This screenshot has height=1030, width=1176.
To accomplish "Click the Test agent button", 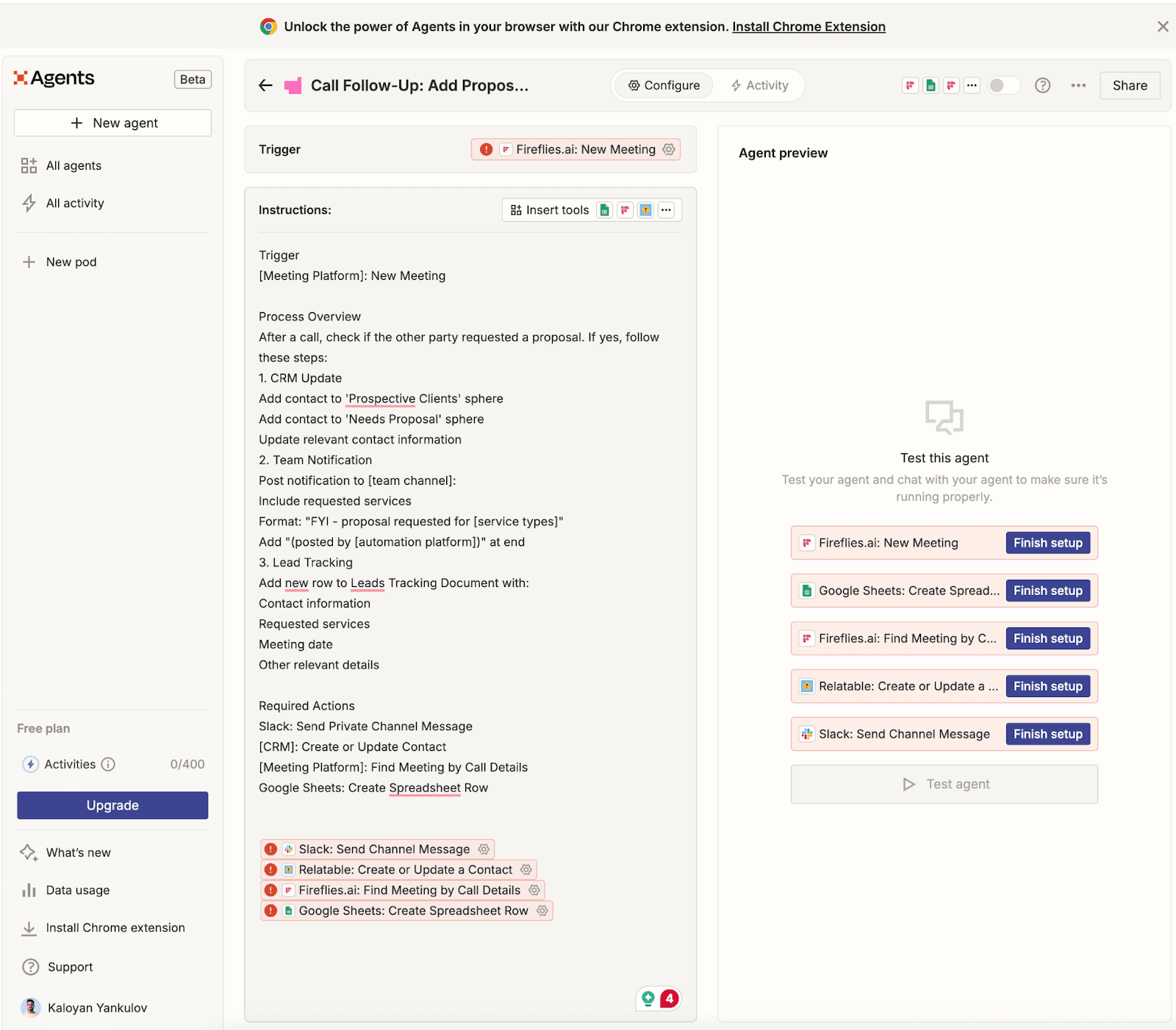I will pyautogui.click(x=944, y=784).
